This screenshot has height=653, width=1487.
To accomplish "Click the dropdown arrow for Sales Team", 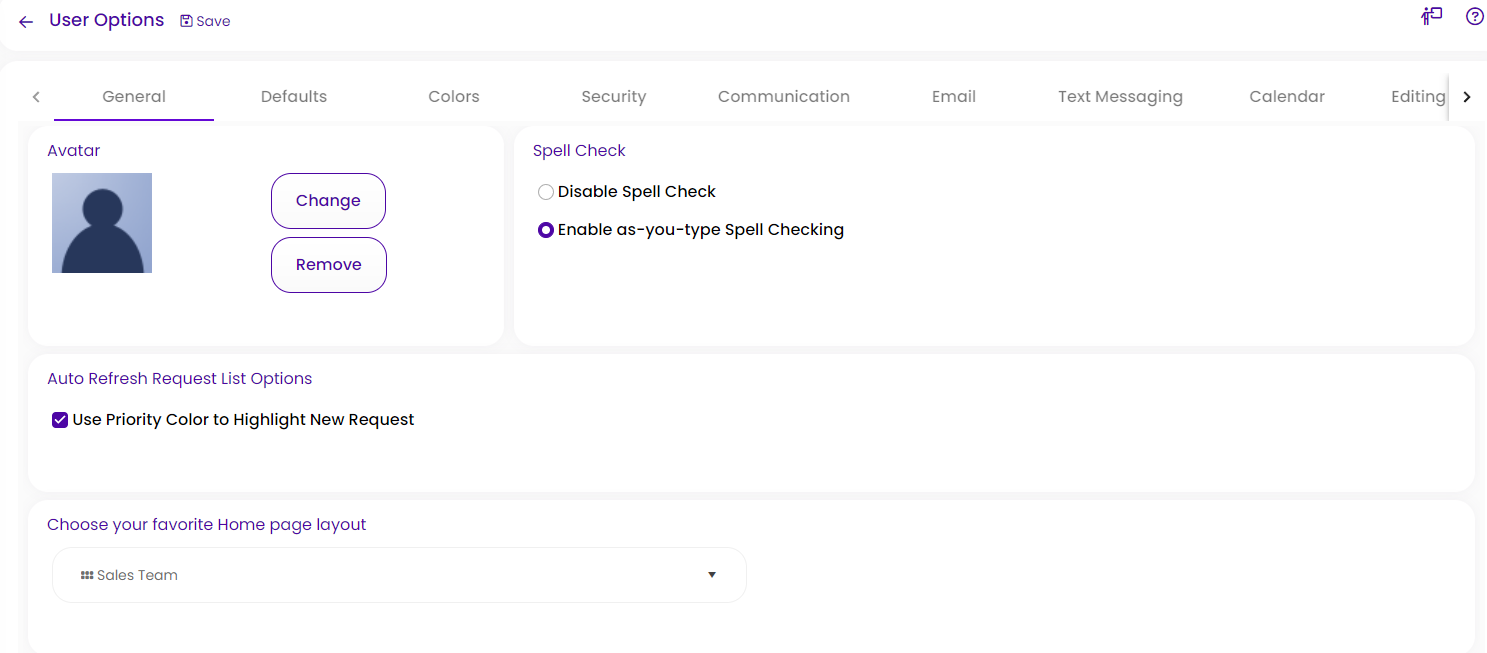I will coord(712,575).
